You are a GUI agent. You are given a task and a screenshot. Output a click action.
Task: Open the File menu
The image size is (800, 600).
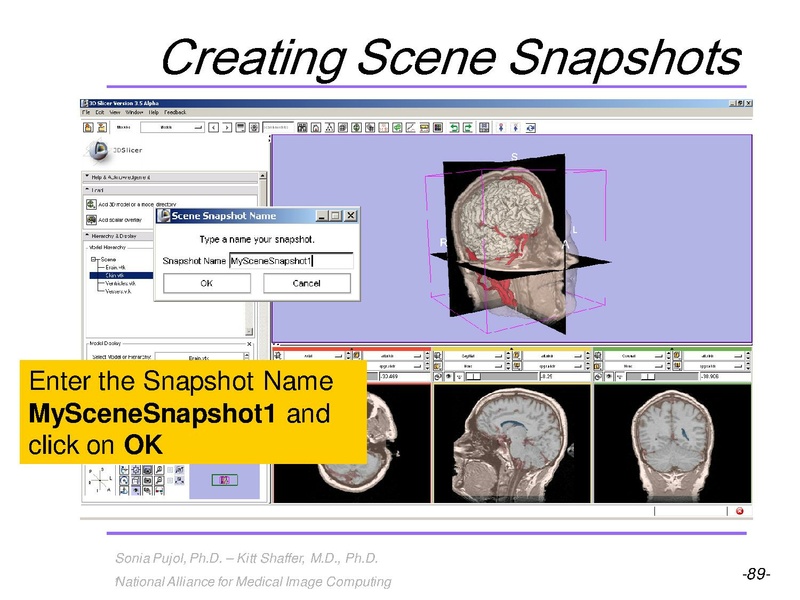pos(86,112)
